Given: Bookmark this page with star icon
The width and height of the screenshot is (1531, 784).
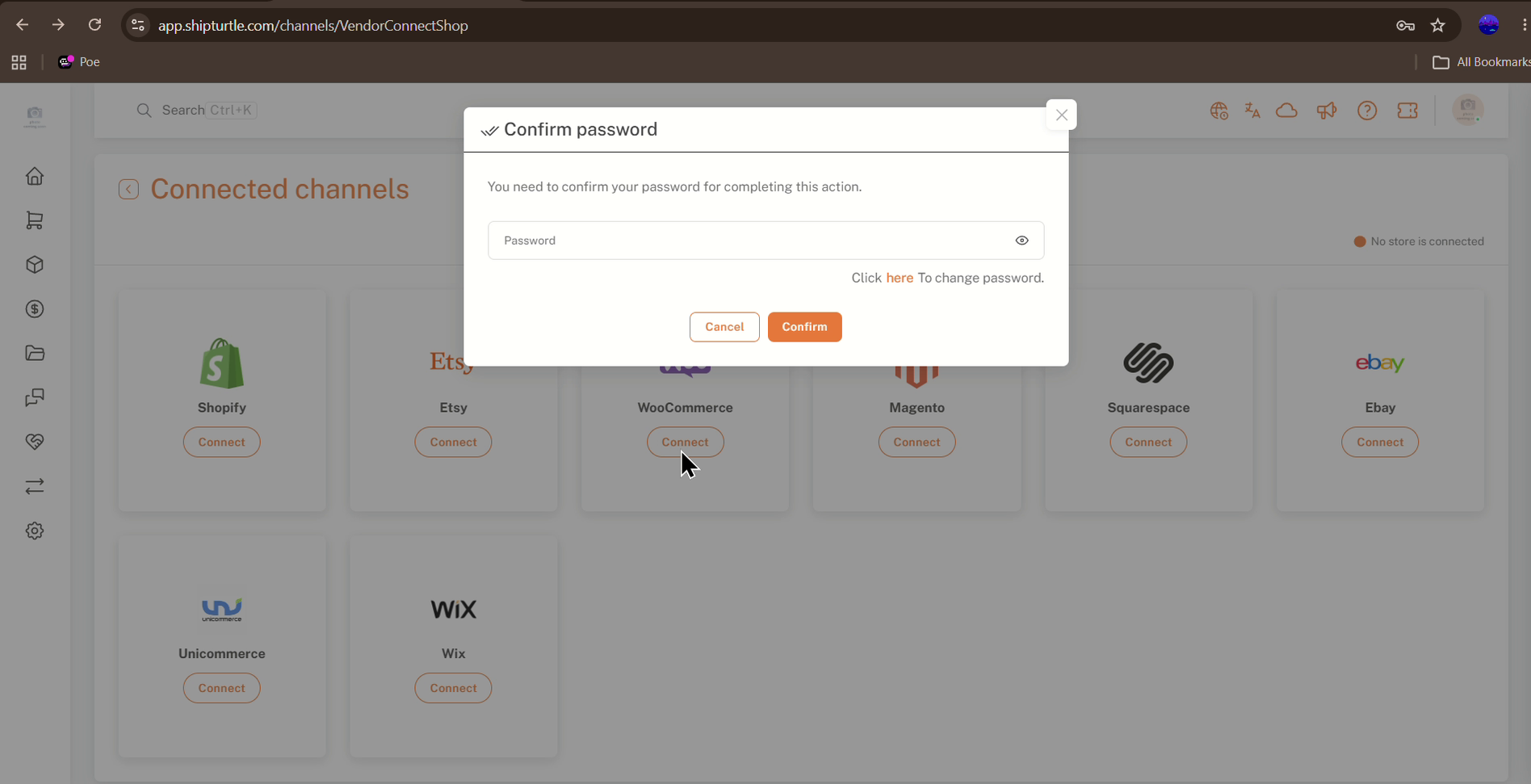Looking at the screenshot, I should [1438, 25].
